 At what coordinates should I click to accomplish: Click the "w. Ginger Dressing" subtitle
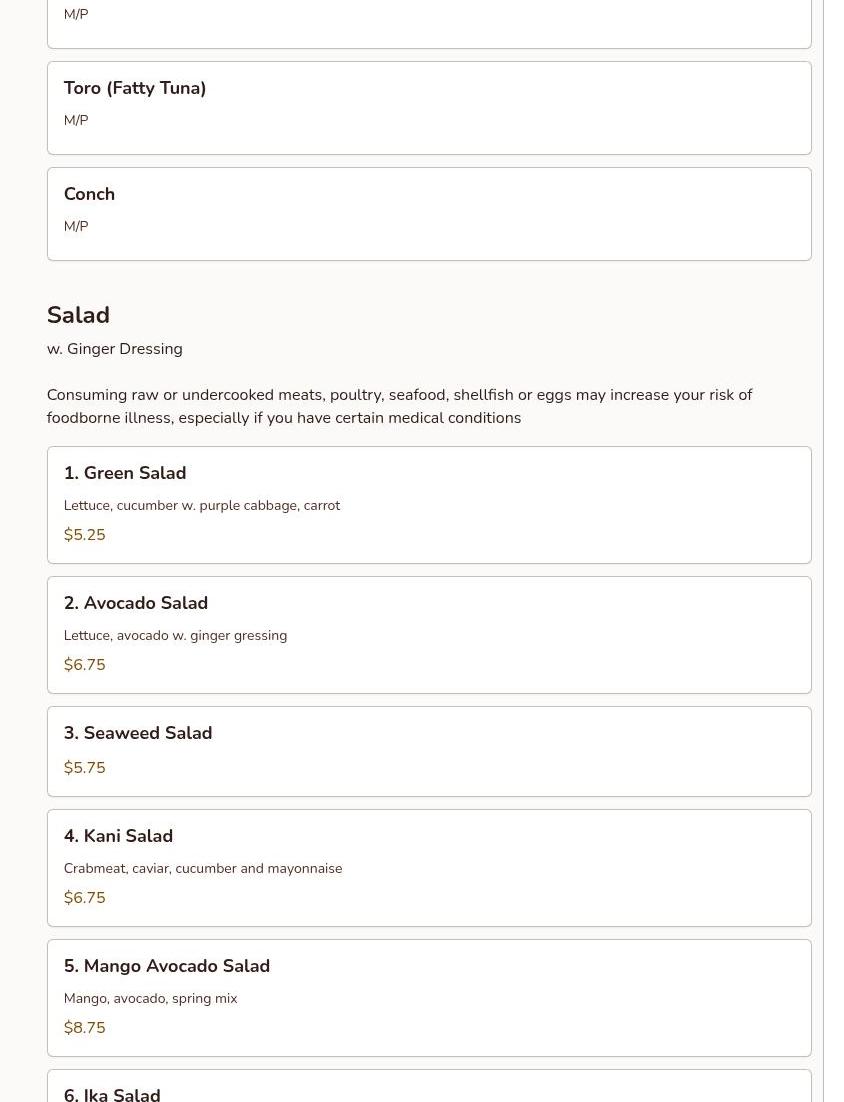(114, 349)
